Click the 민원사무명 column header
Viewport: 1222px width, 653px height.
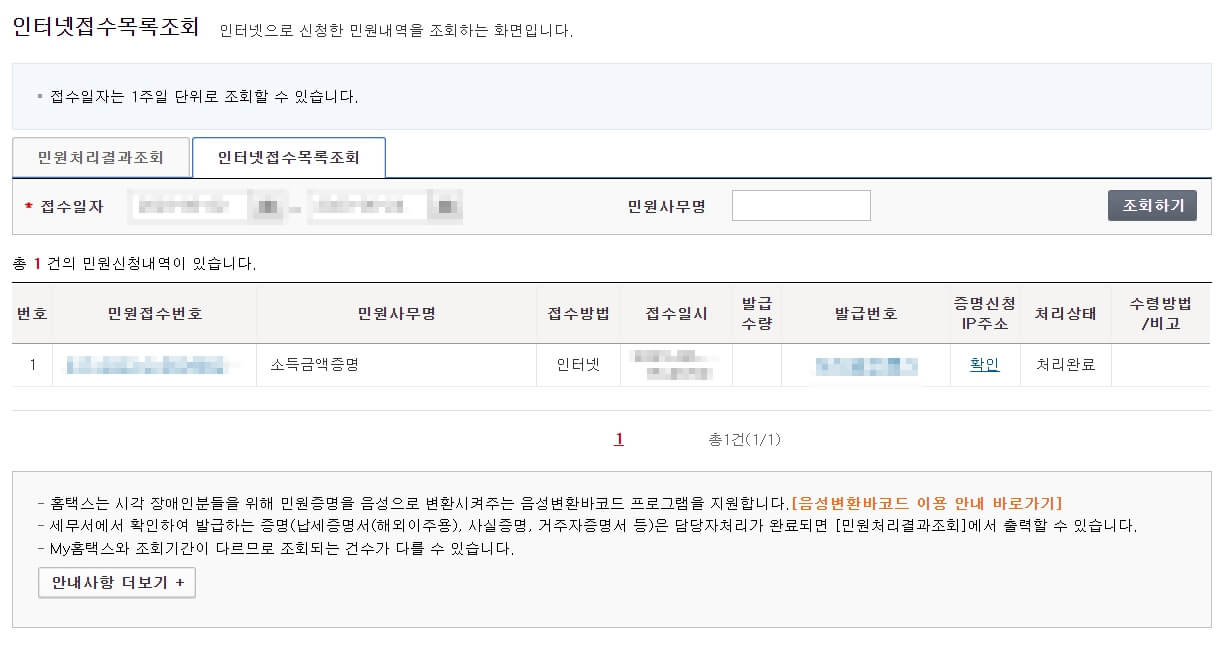pyautogui.click(x=395, y=313)
